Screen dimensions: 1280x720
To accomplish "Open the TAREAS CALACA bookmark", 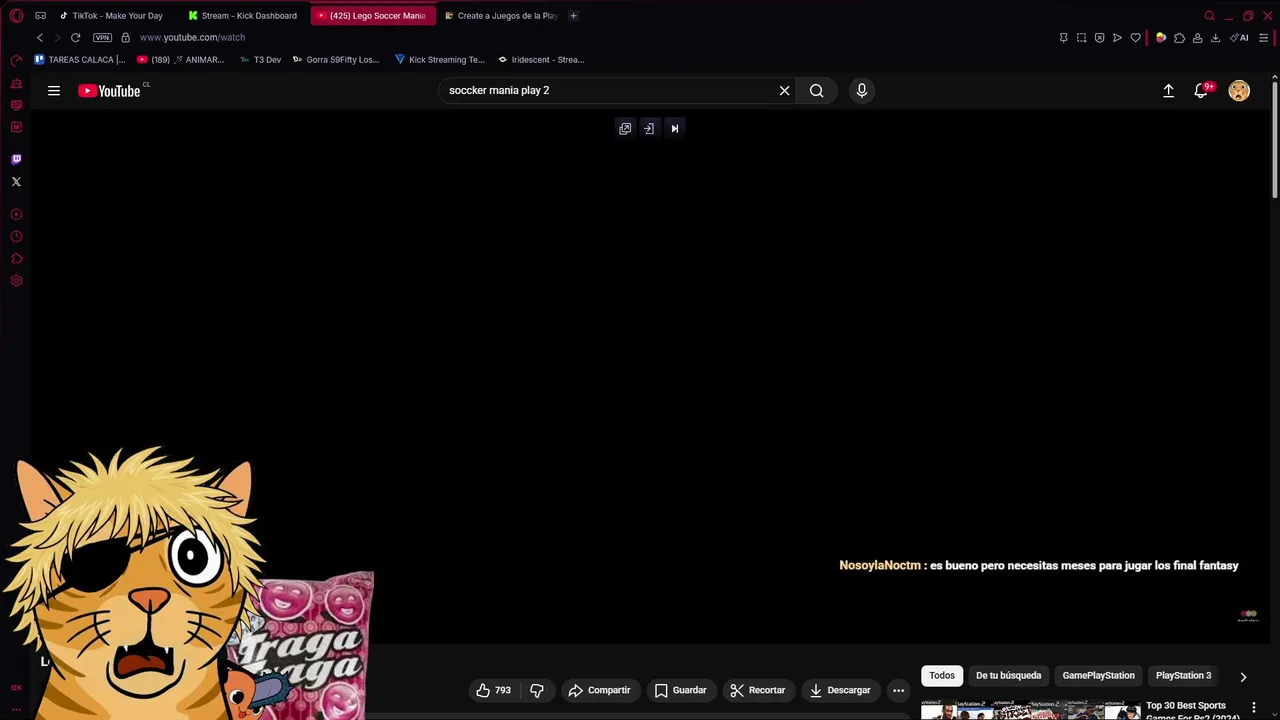I will [x=80, y=60].
